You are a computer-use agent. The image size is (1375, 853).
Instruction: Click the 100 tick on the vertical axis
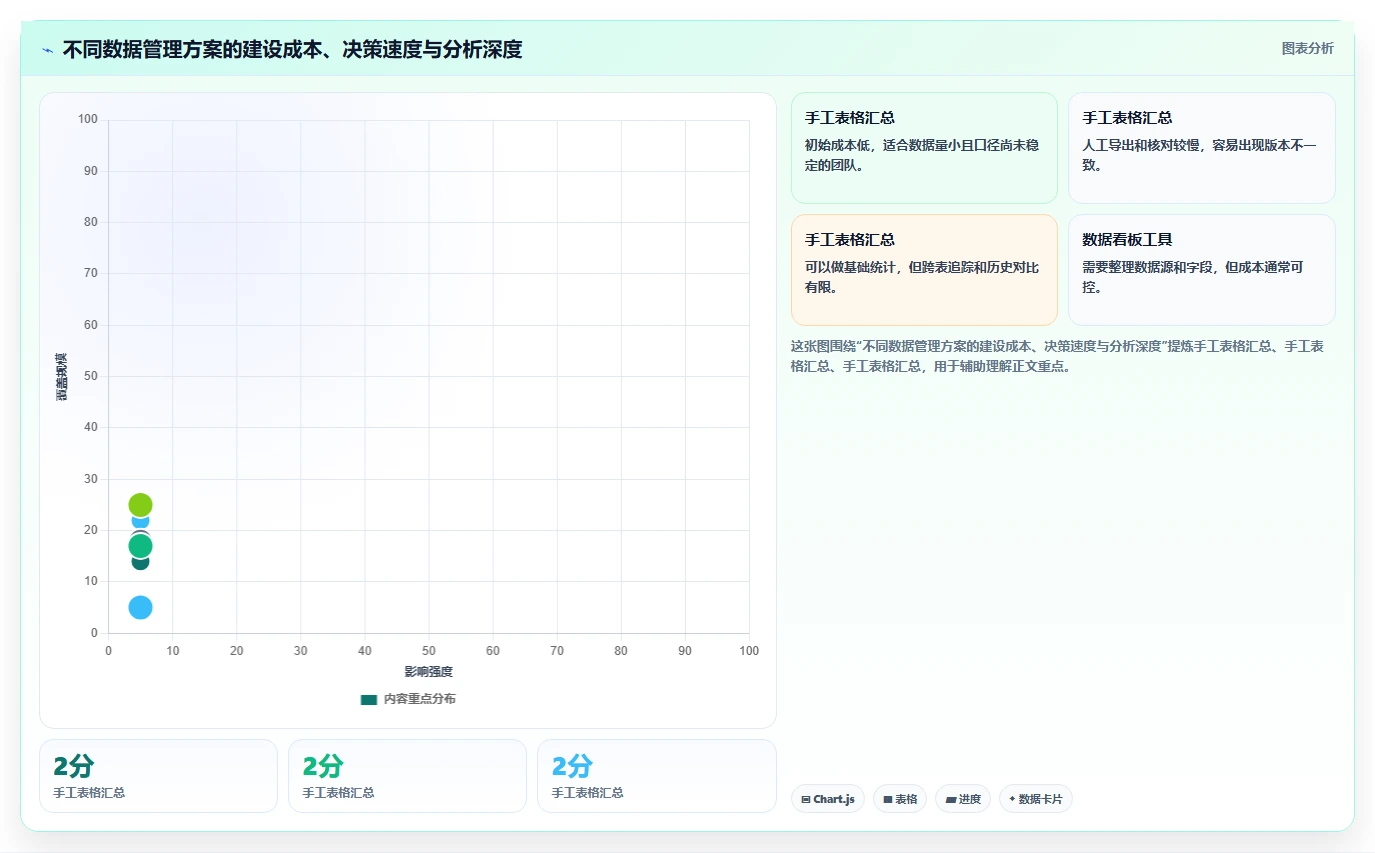click(x=87, y=120)
